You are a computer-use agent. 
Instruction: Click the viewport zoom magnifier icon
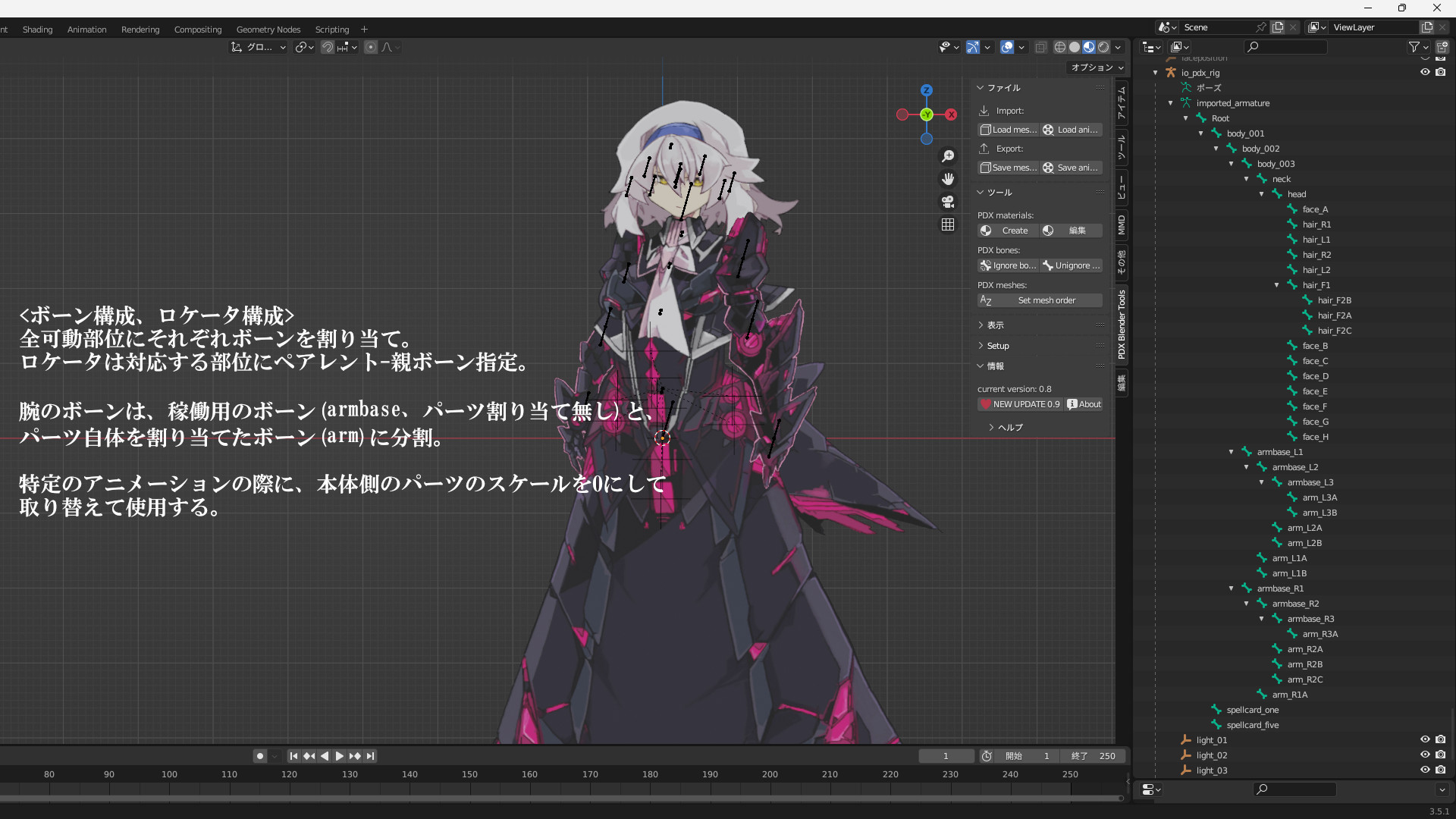[x=948, y=156]
